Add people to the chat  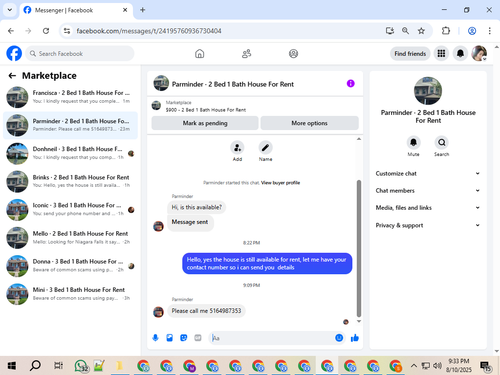tap(237, 148)
